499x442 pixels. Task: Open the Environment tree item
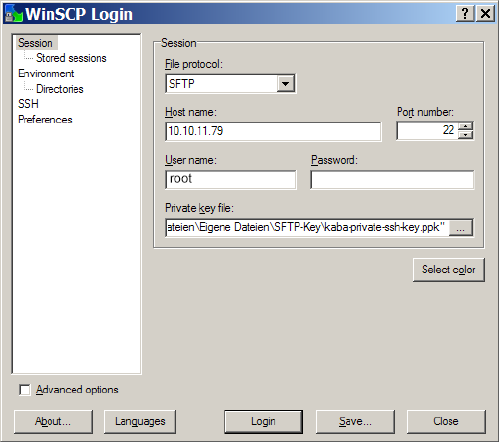(46, 73)
